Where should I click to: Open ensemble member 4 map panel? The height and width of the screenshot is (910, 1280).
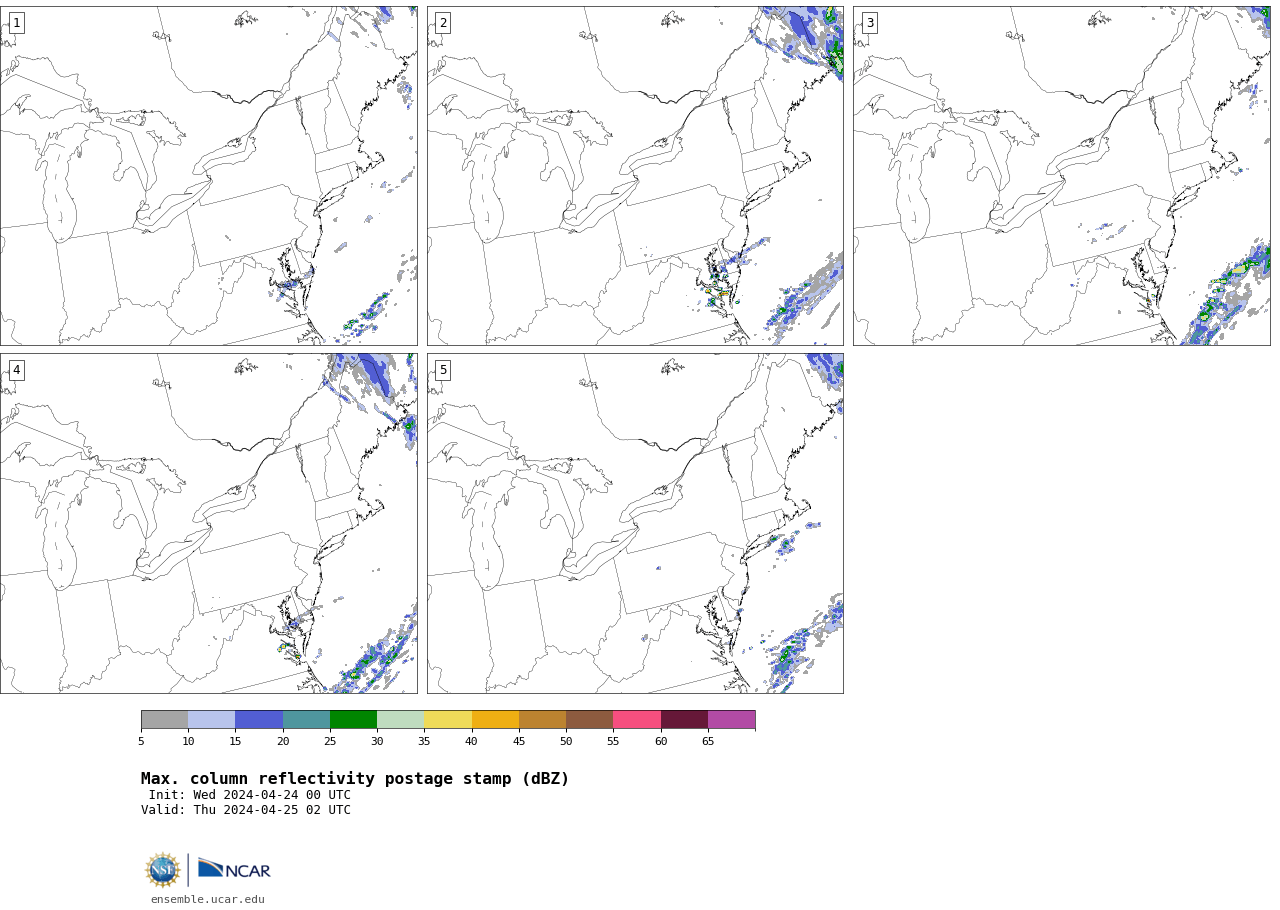(x=208, y=523)
